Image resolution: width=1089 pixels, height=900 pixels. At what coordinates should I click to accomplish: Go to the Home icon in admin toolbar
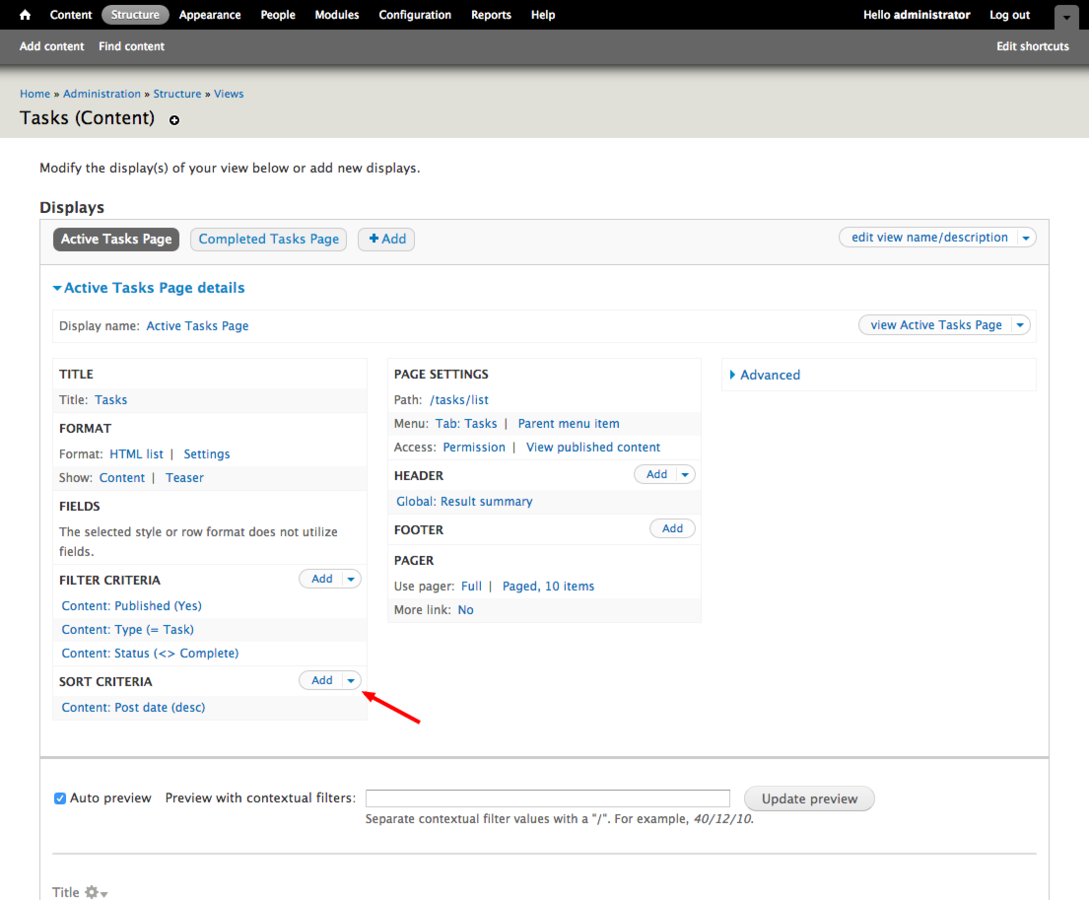point(25,15)
